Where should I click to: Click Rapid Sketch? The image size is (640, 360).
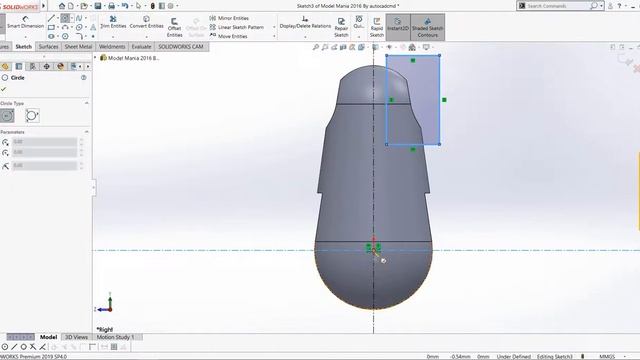pos(377,27)
